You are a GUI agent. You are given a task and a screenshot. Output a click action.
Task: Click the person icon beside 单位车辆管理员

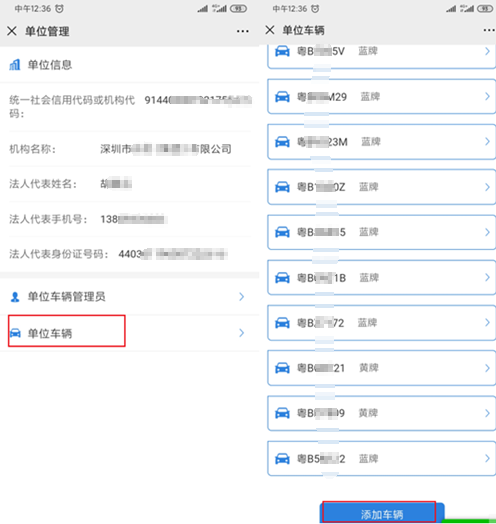15,297
